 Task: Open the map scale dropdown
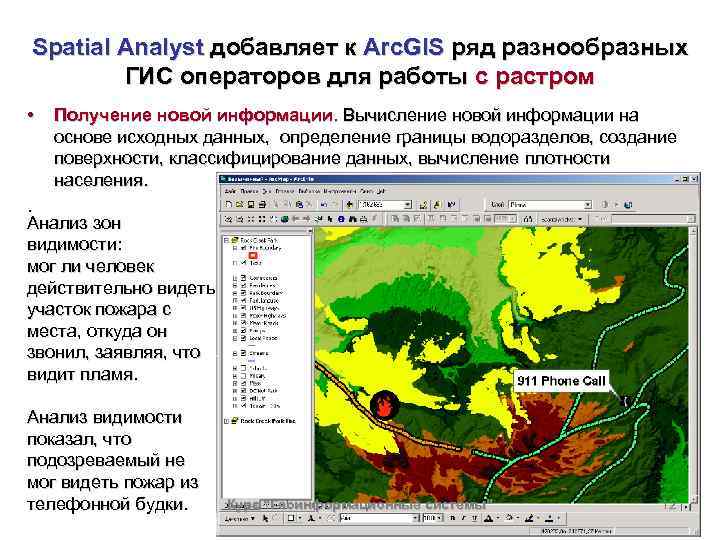[x=408, y=204]
